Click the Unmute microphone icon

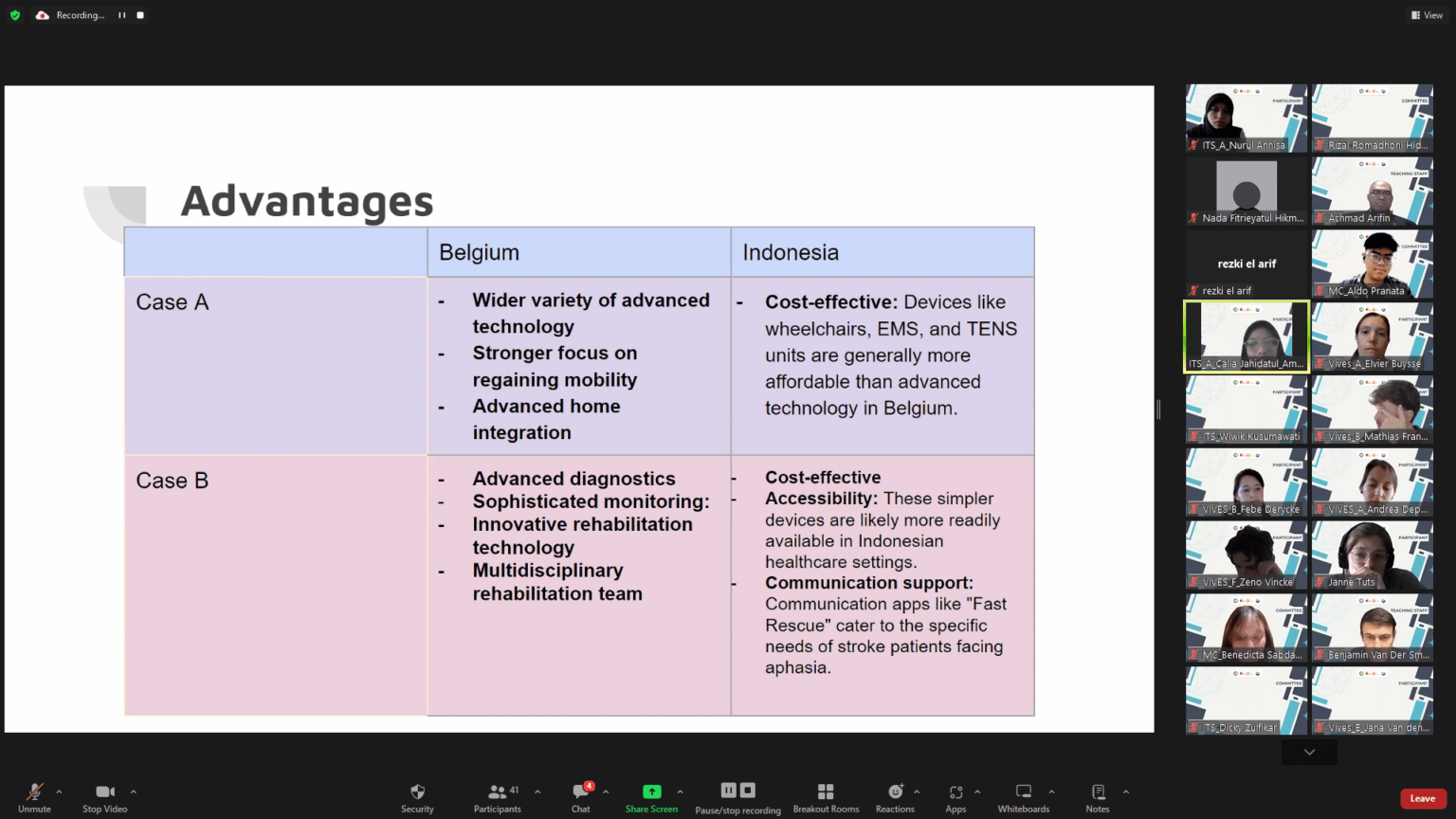(34, 792)
